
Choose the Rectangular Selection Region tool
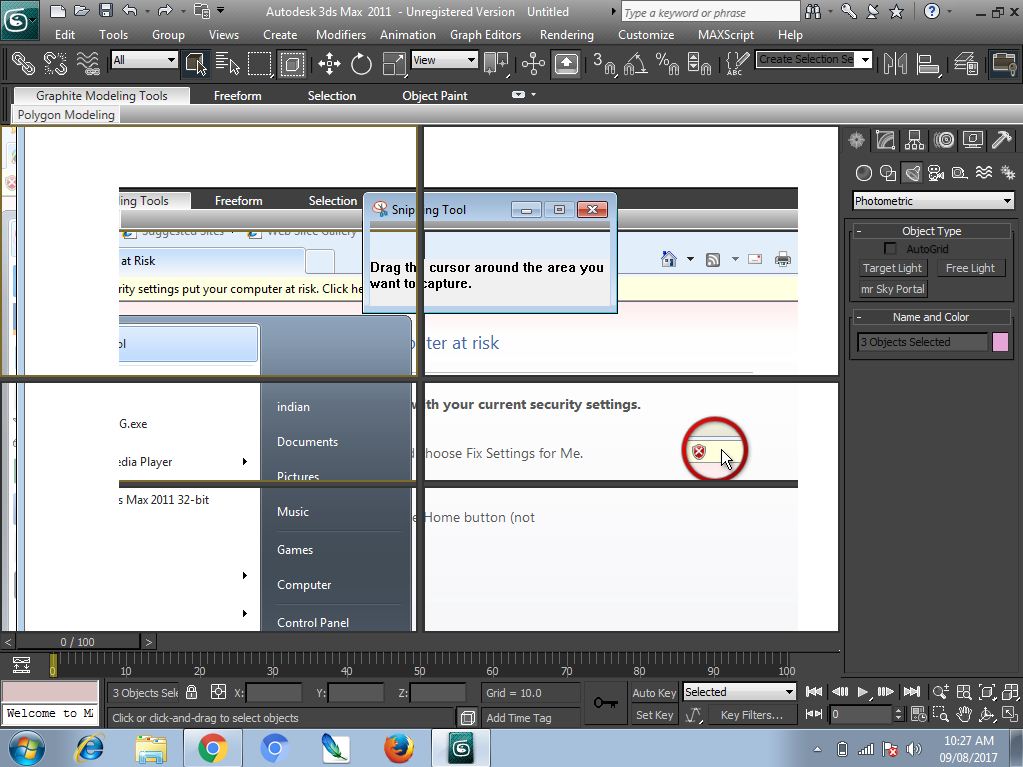259,63
